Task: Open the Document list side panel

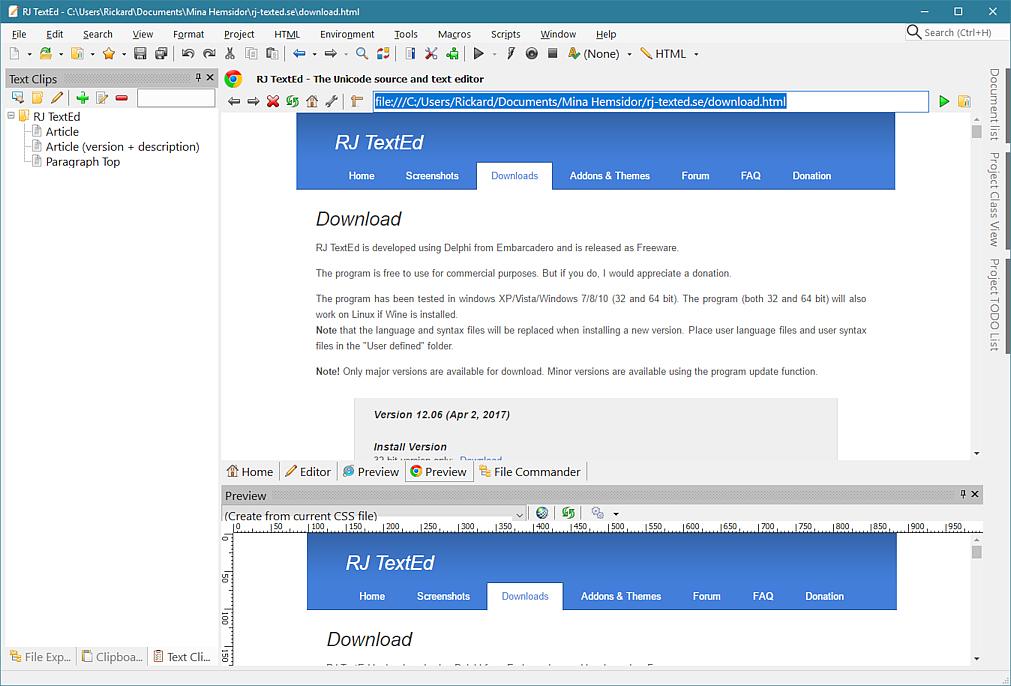Action: click(994, 104)
